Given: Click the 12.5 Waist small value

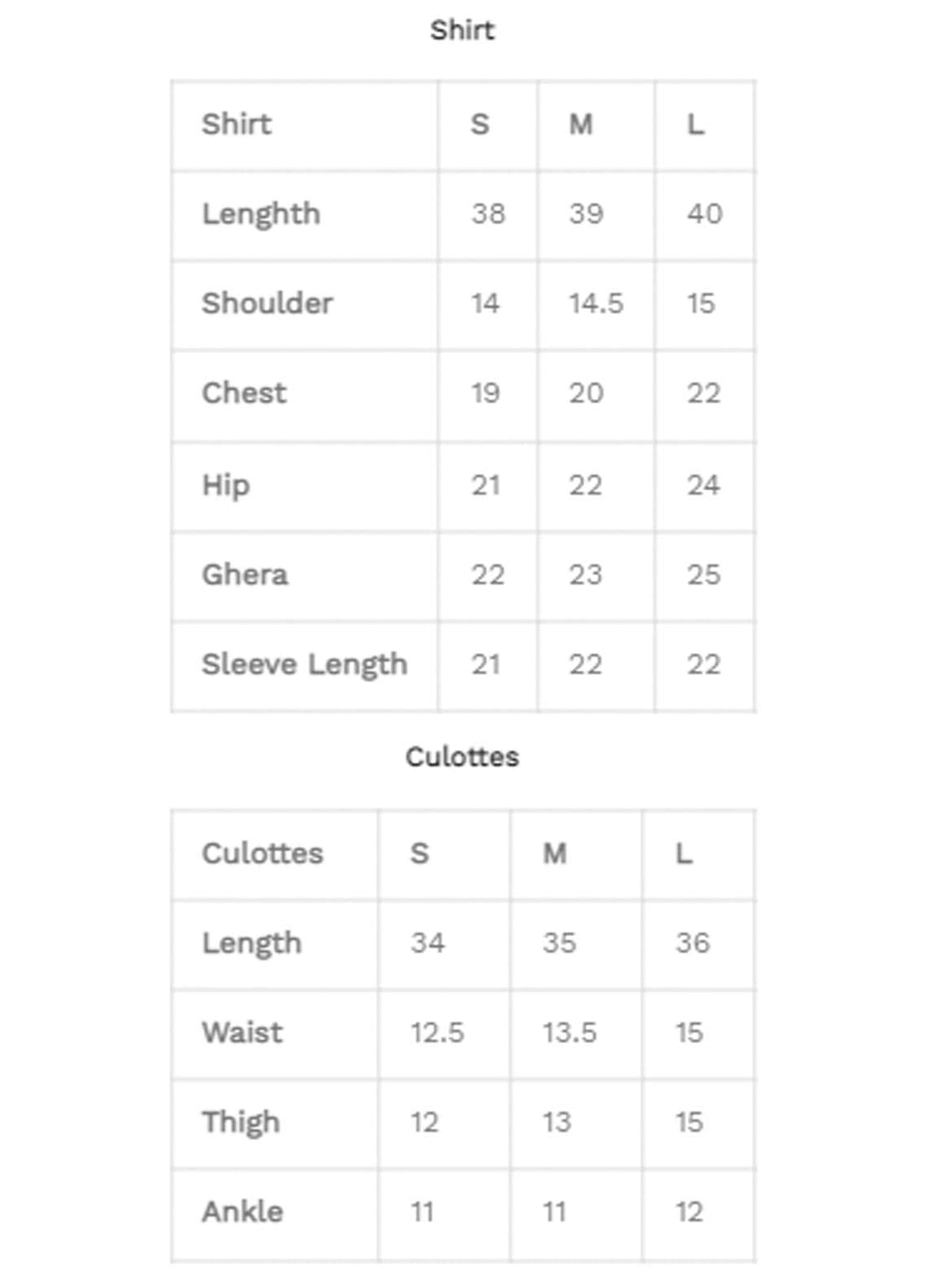Looking at the screenshot, I should (436, 1033).
